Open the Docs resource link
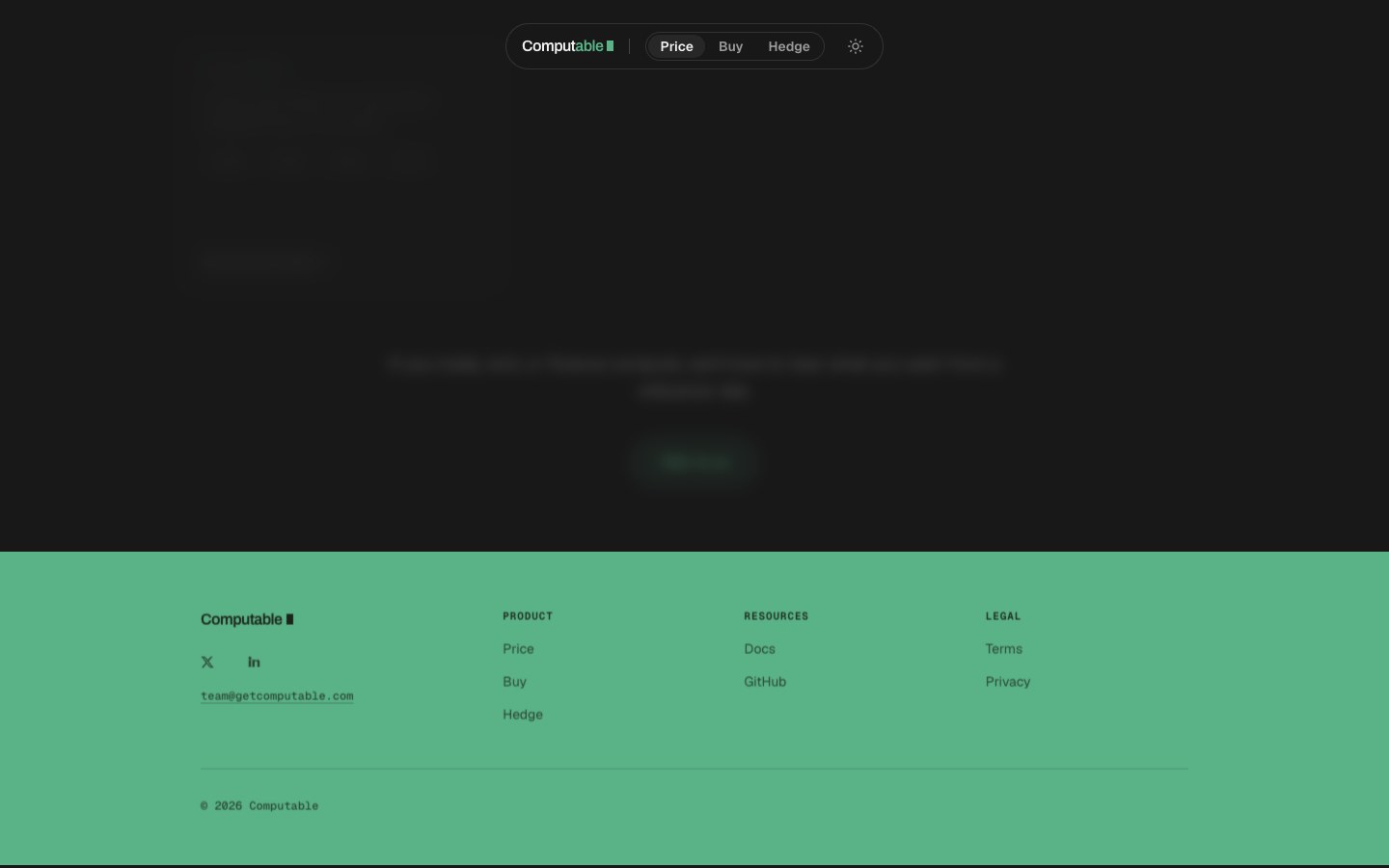 tap(759, 649)
